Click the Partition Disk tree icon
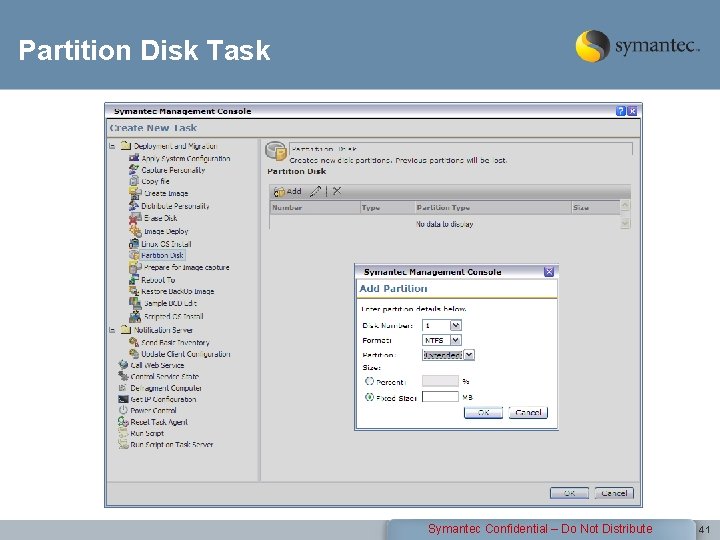The width and height of the screenshot is (720, 540). [x=134, y=255]
